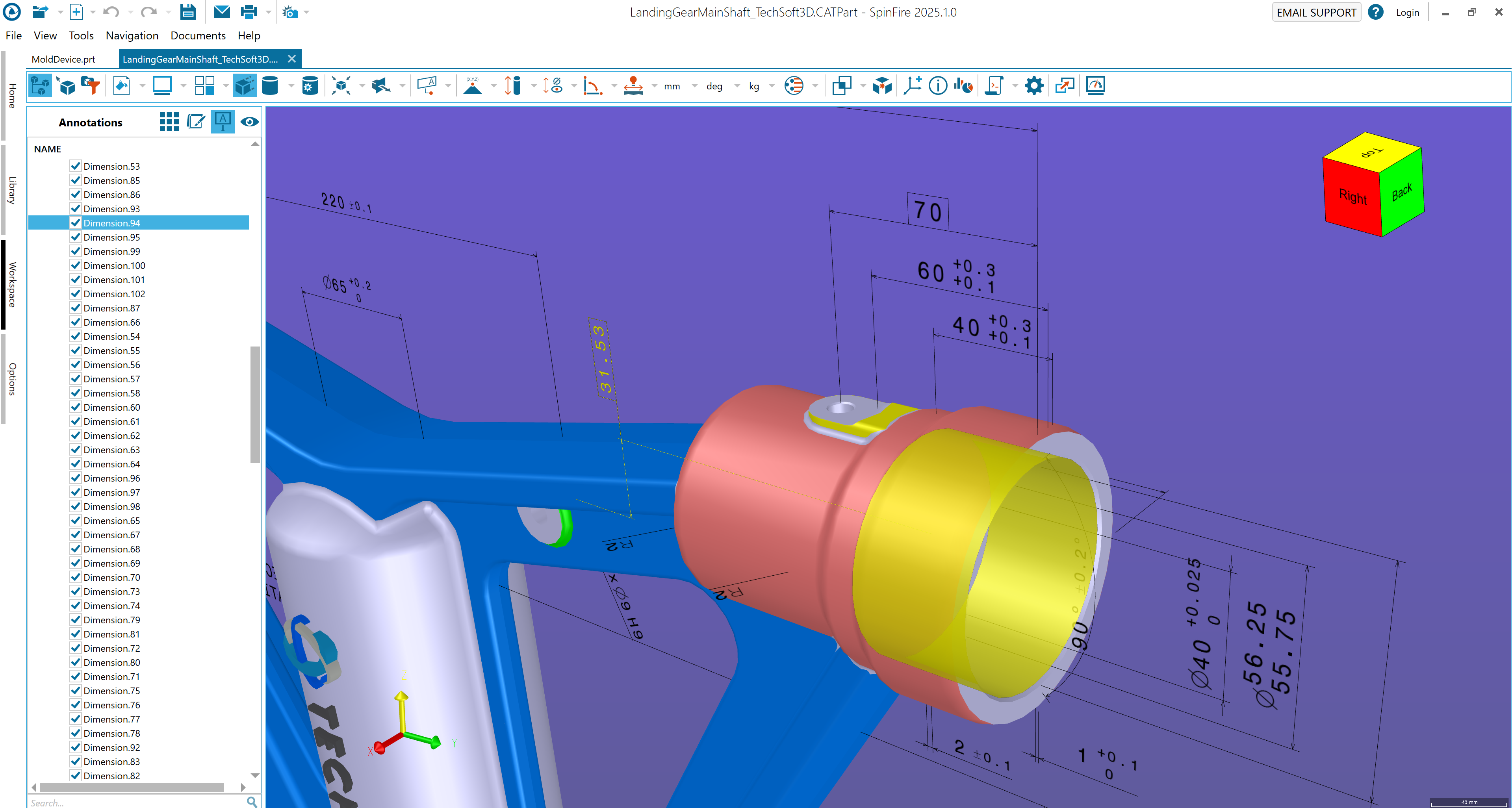
Task: Close the LandingGearMainShaft document tab
Action: (x=292, y=59)
